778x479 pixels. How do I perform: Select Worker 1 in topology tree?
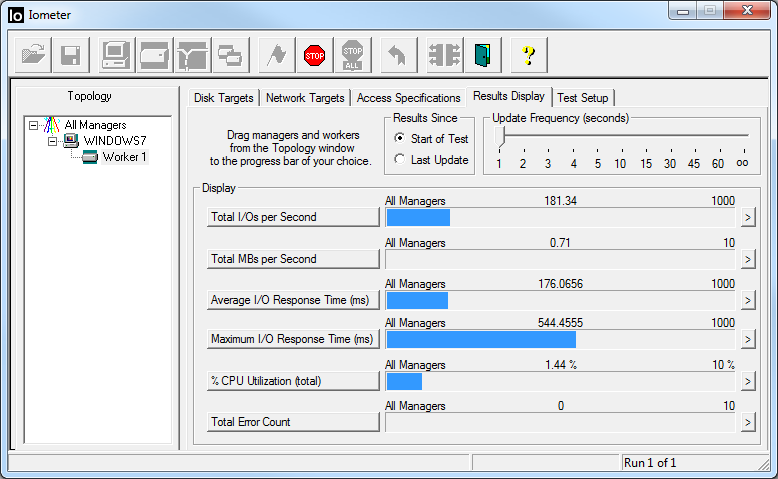coord(124,157)
